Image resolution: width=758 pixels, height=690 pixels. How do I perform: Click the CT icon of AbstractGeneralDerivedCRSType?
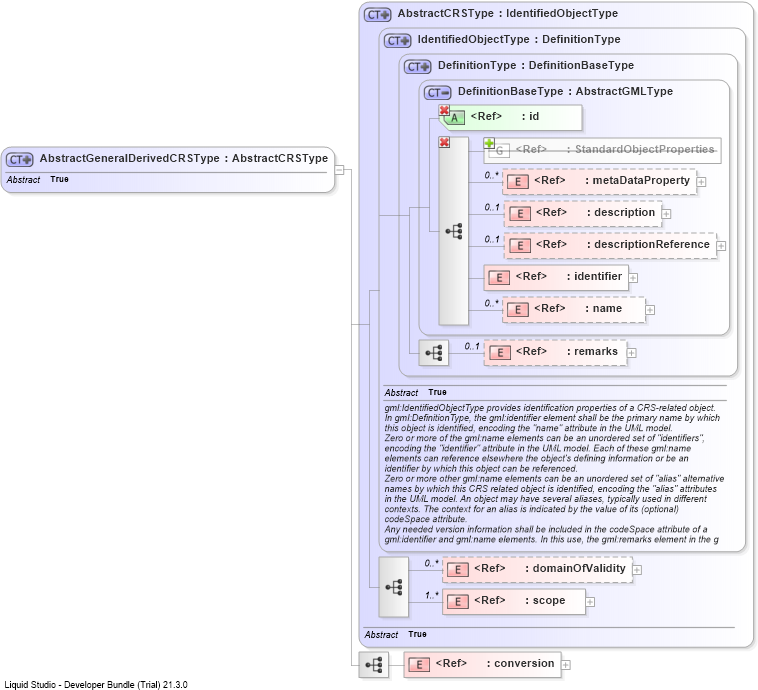[x=19, y=159]
